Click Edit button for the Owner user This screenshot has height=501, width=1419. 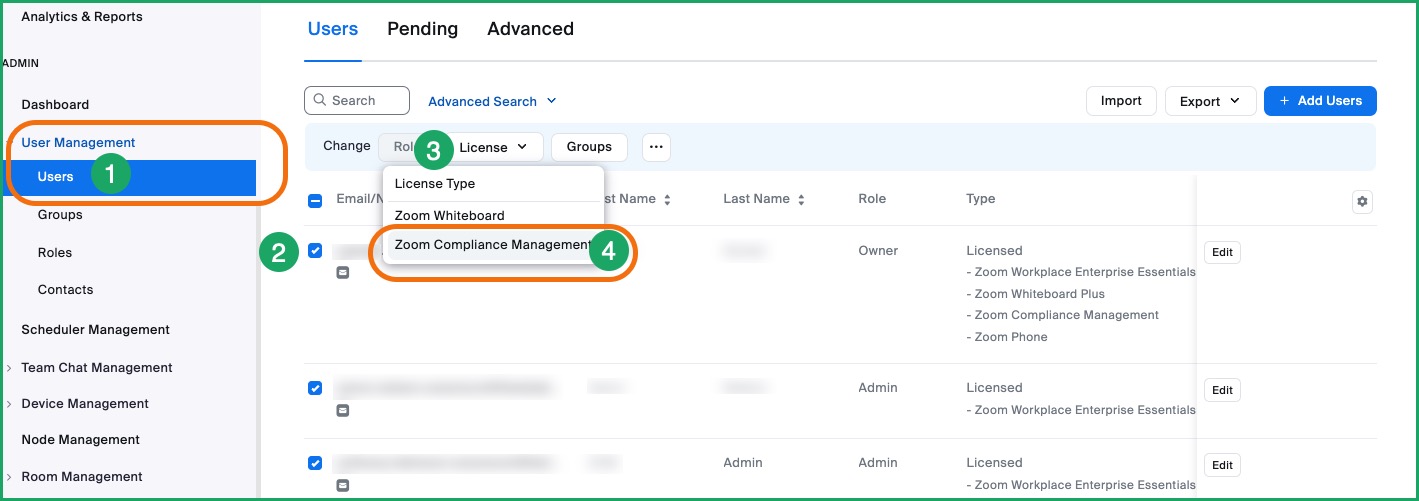[x=1222, y=253]
